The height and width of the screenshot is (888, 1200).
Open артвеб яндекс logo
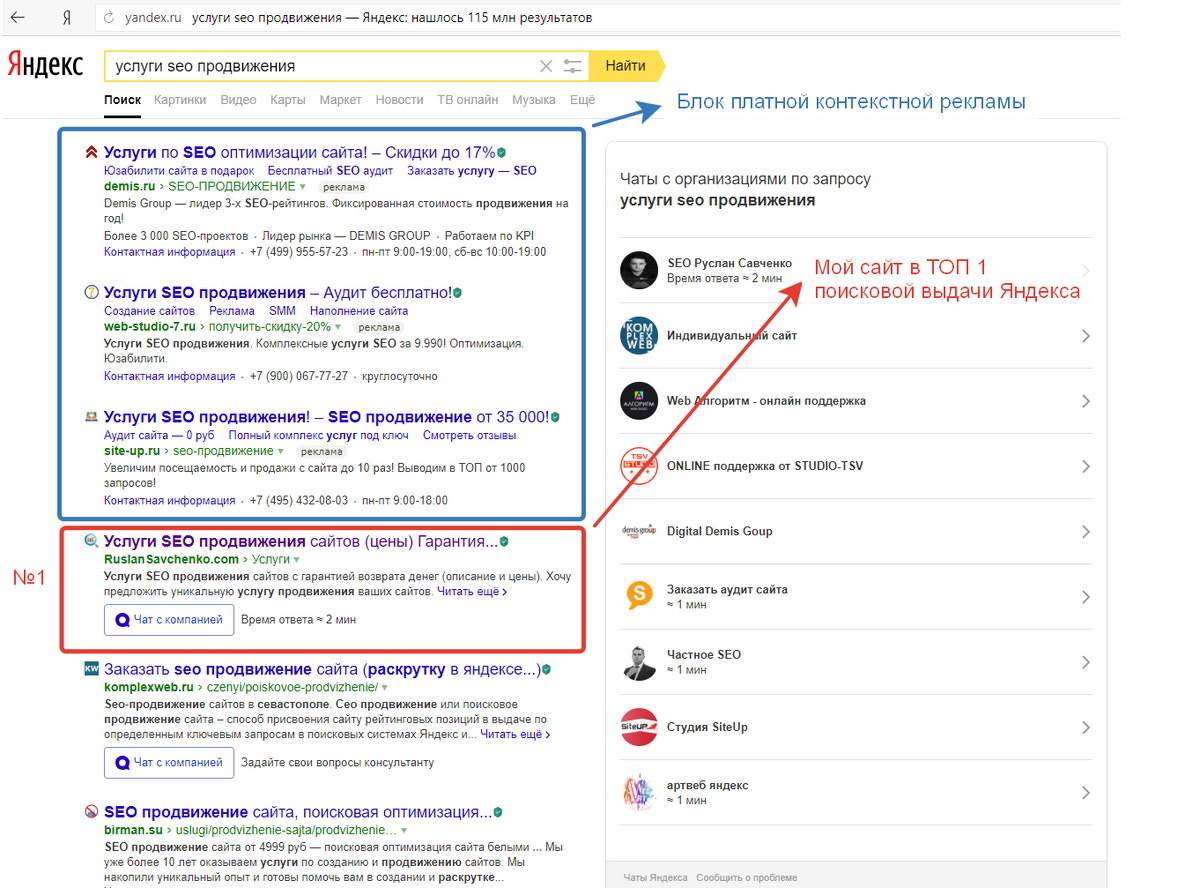(x=638, y=792)
